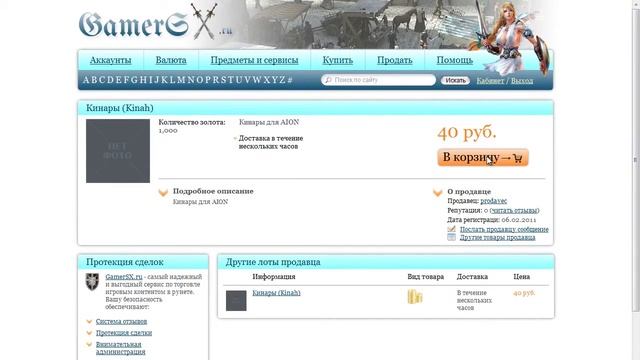Image resolution: width=640 pixels, height=360 pixels.
Task: Open Кинары (Kinah) lot link
Action: pyautogui.click(x=276, y=293)
